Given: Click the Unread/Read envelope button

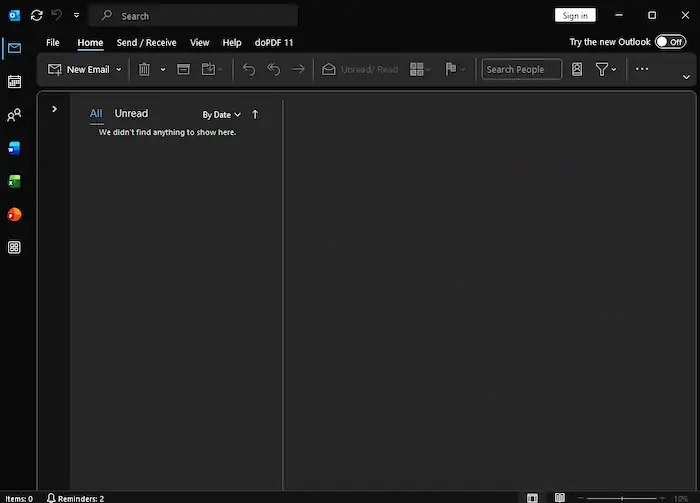Looking at the screenshot, I should point(360,69).
